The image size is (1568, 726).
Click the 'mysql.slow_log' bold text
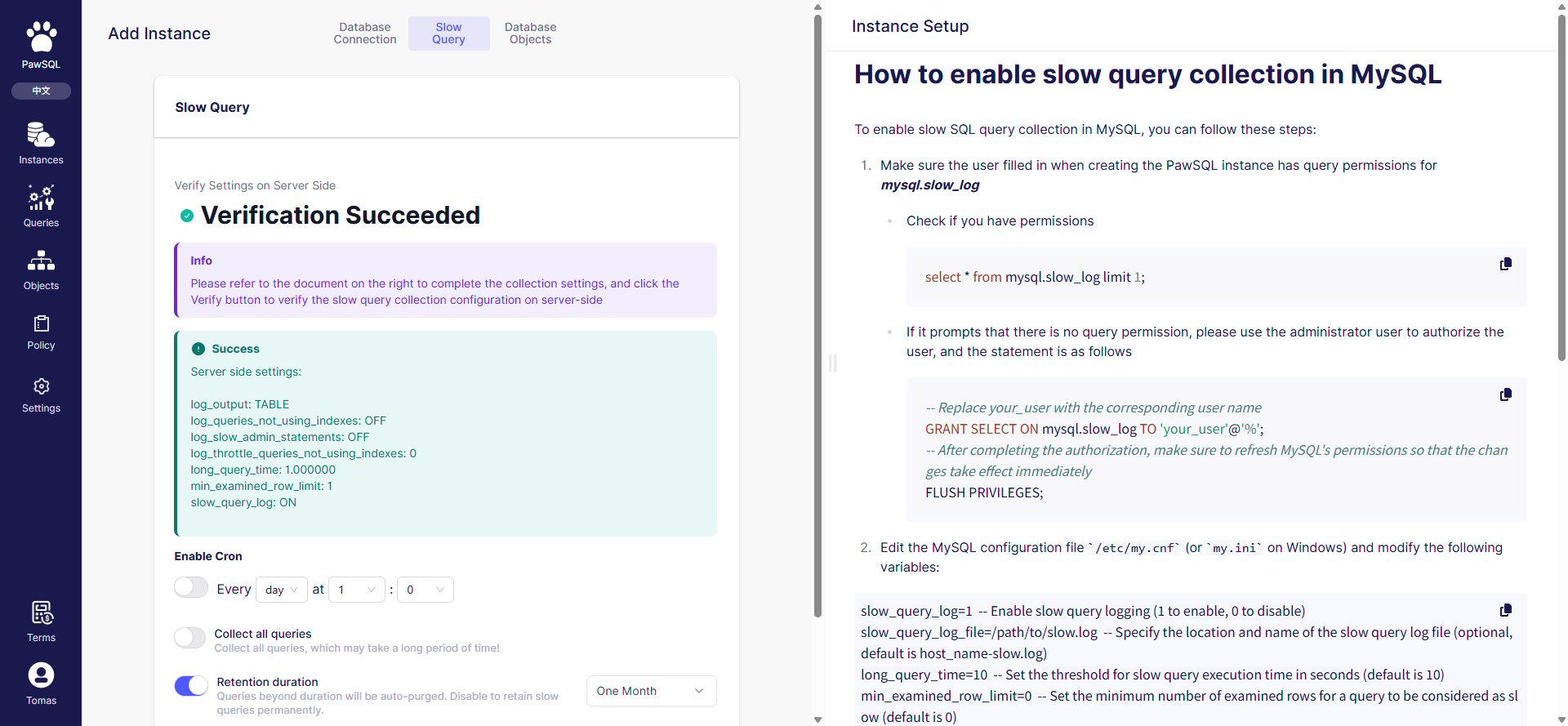coord(929,185)
